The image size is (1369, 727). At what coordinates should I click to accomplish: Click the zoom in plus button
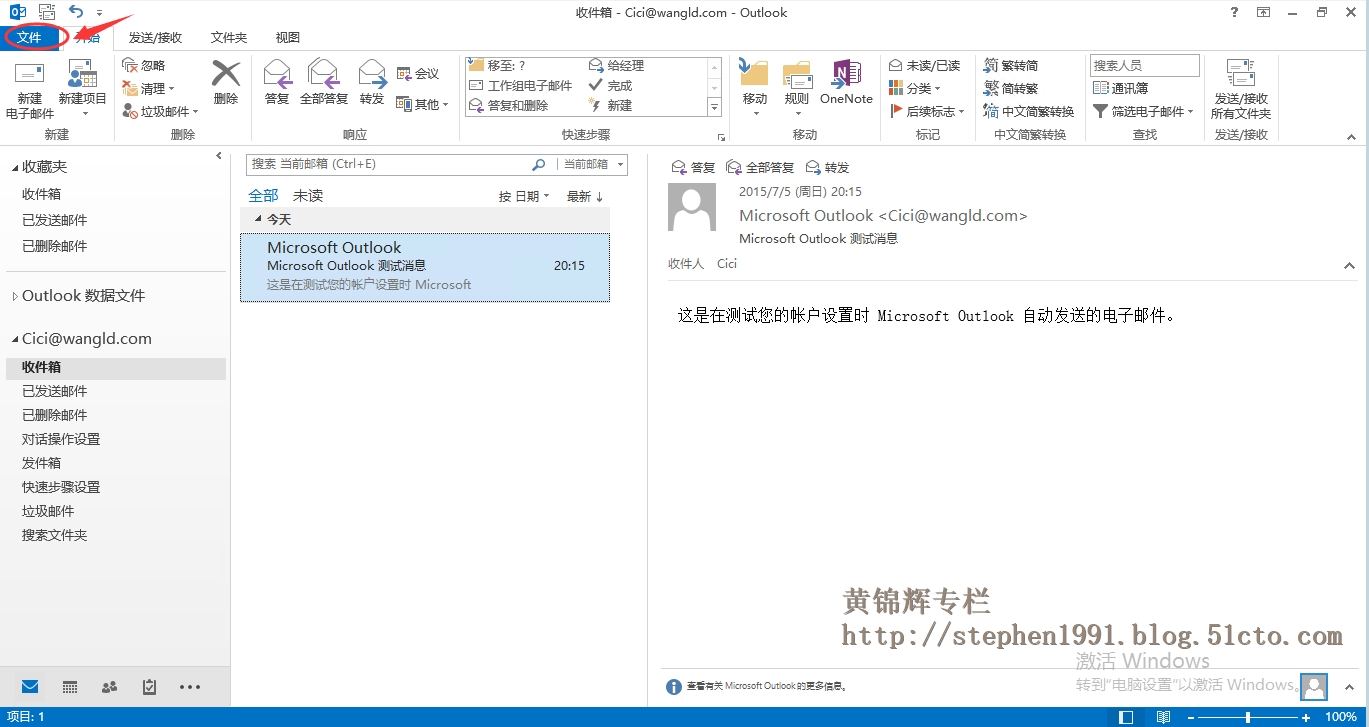pyautogui.click(x=1306, y=717)
